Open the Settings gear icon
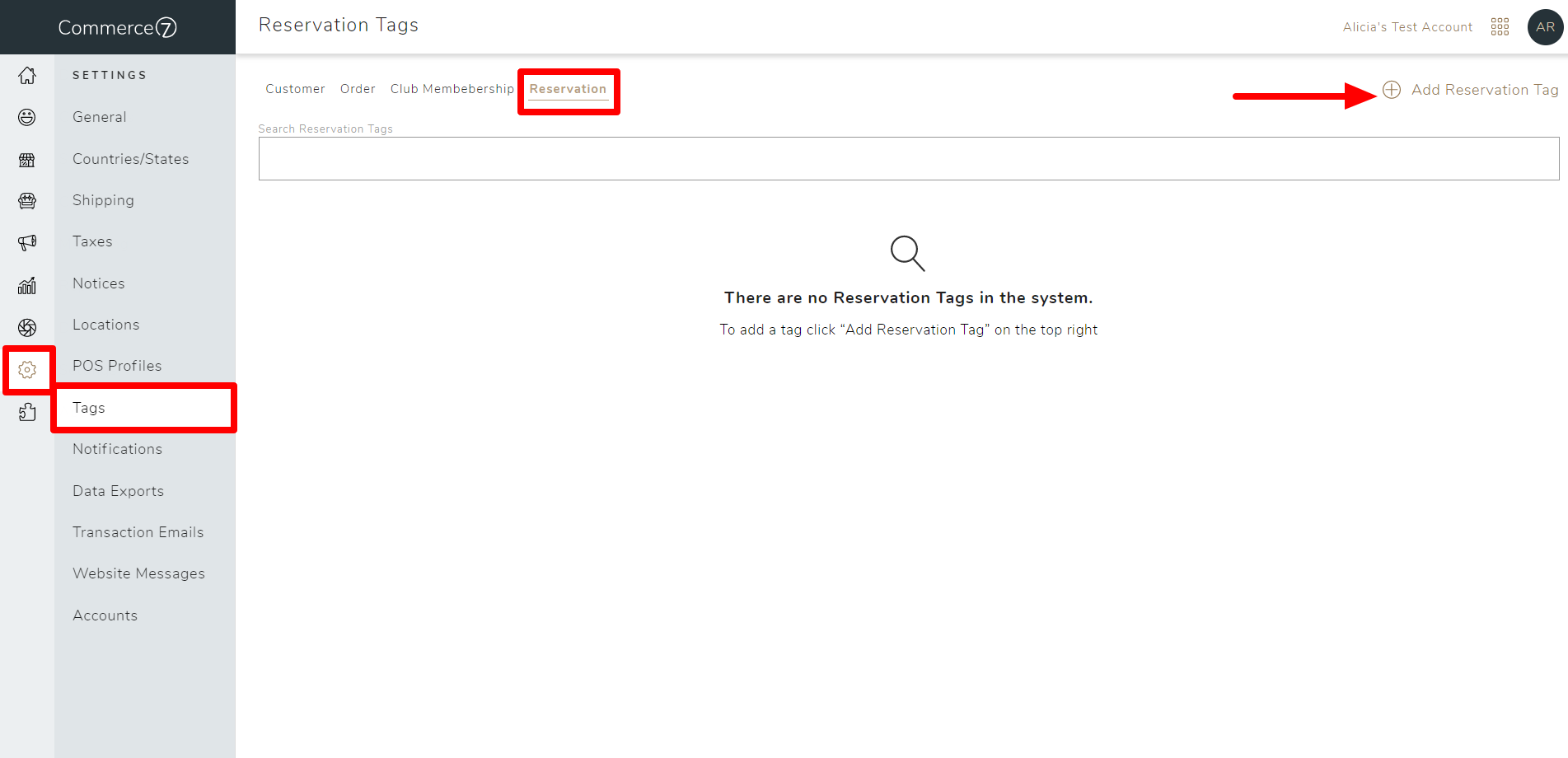 coord(27,370)
